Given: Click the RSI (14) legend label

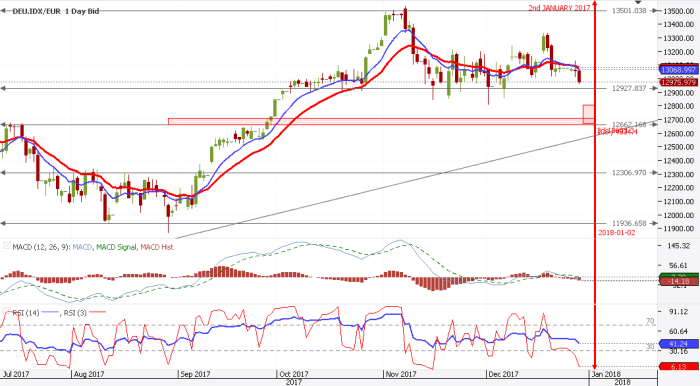Looking at the screenshot, I should pos(26,313).
